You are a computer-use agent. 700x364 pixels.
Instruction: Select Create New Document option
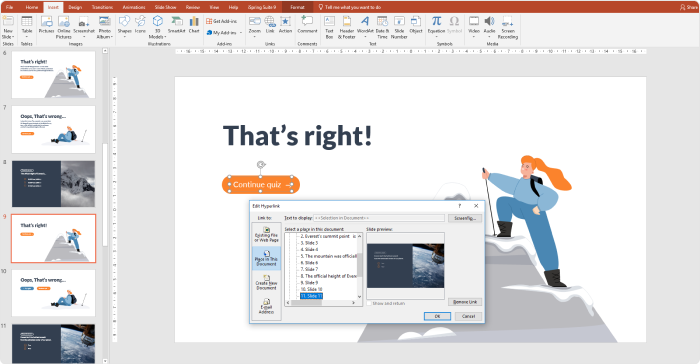point(267,282)
